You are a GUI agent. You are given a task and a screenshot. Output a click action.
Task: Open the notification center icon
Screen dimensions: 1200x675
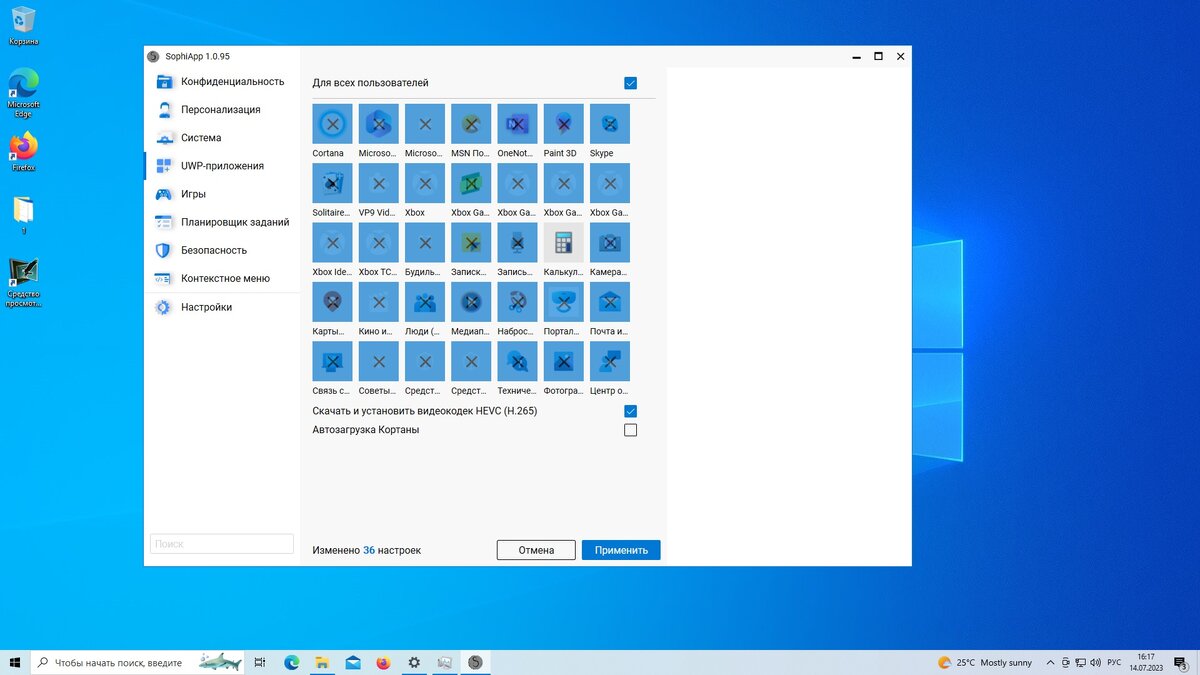point(1182,662)
